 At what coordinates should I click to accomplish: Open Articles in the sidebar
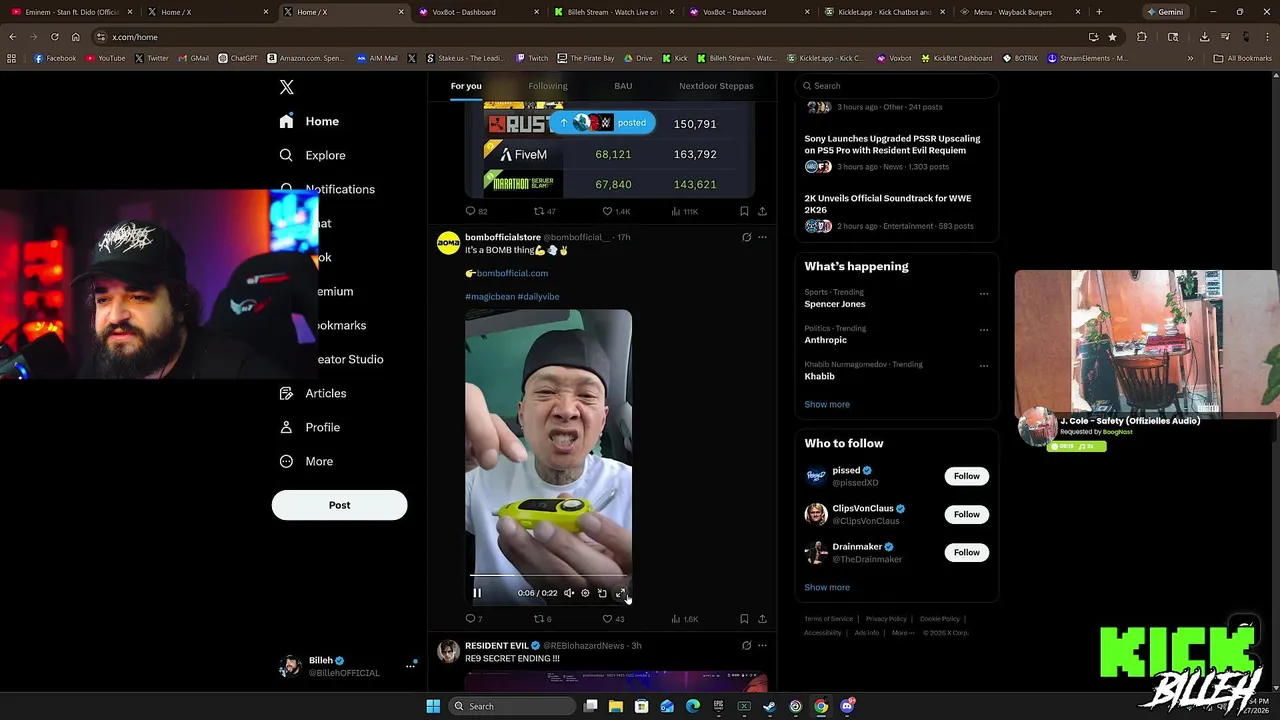click(x=312, y=393)
